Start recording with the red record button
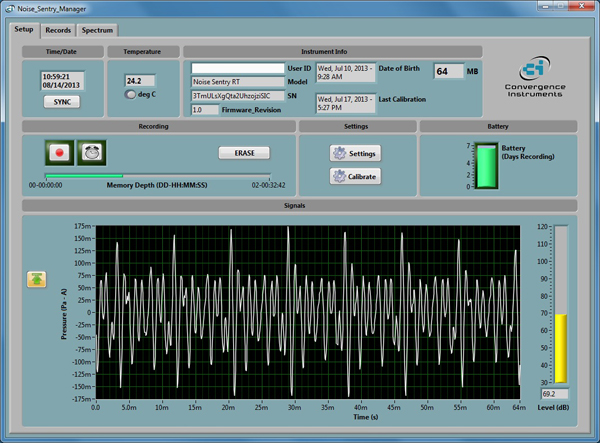 59,153
